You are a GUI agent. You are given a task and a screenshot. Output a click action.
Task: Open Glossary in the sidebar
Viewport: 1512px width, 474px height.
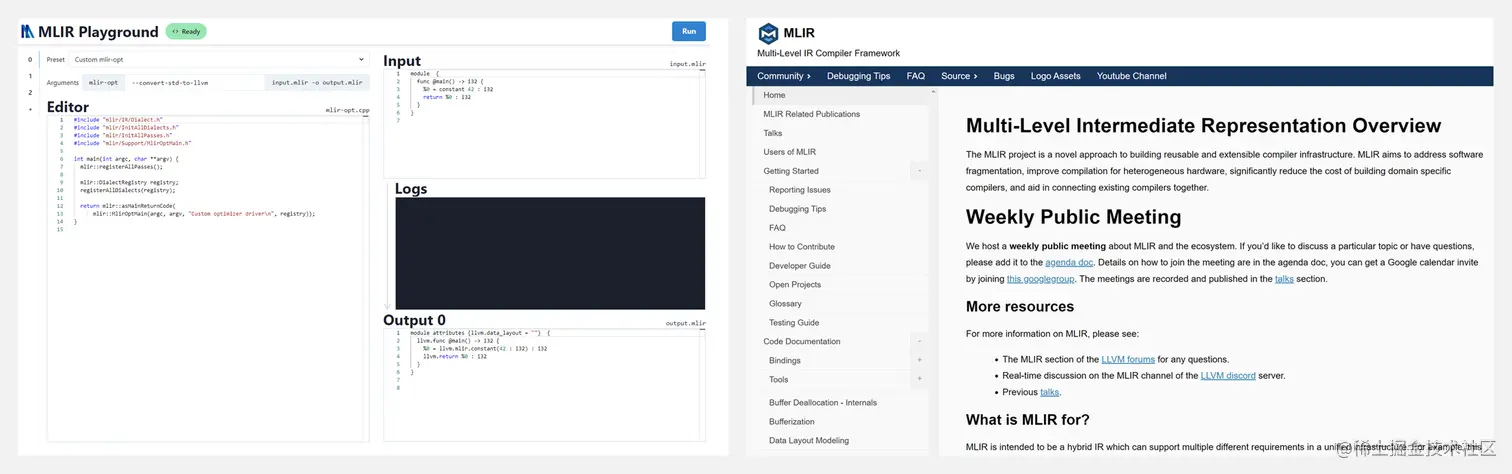tap(785, 304)
